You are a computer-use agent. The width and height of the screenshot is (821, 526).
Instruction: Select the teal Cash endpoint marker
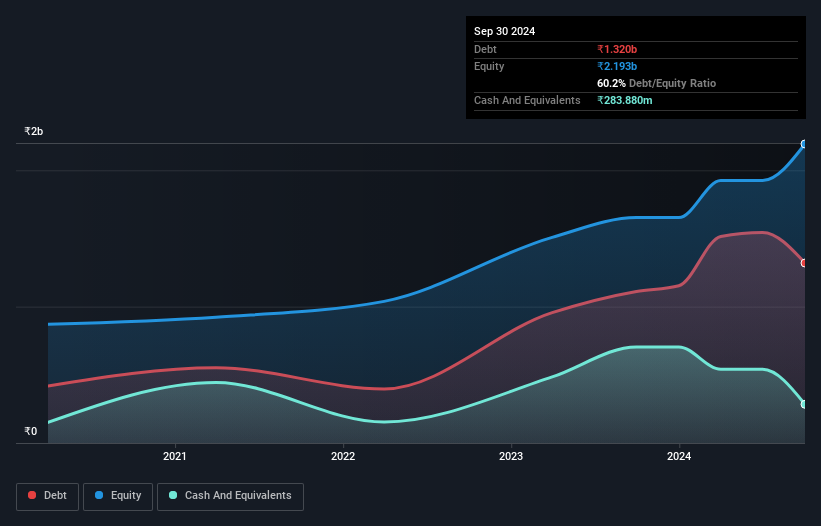click(x=804, y=404)
